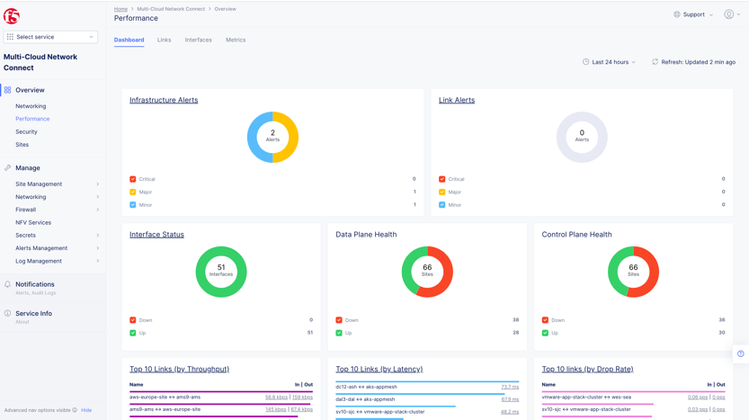Toggle the Up checkbox under Control Plane Health
749x420 pixels.
(x=546, y=333)
